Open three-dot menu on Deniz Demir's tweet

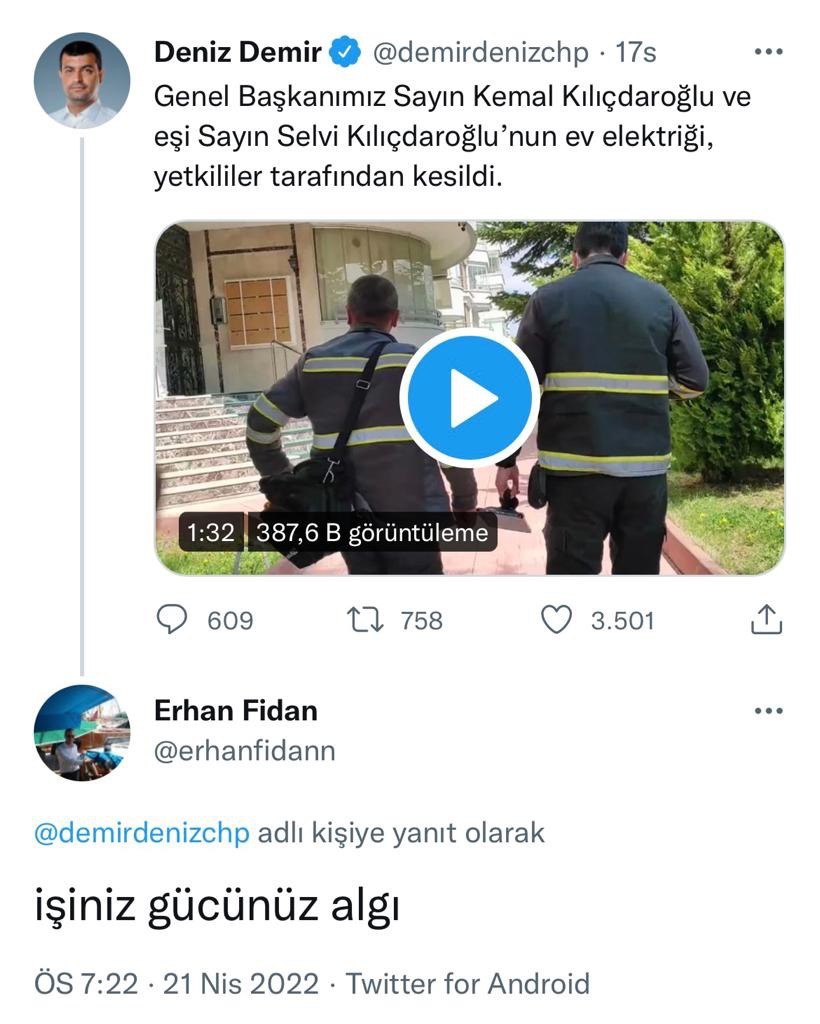[x=768, y=52]
